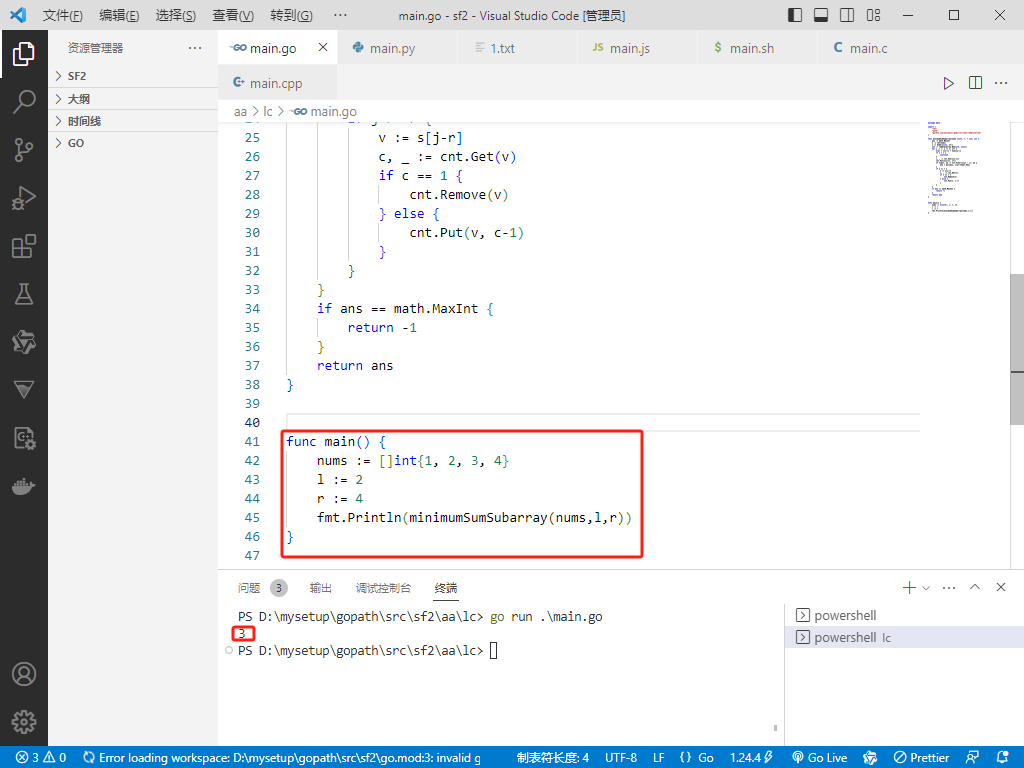Open notifications bell in status bar
The width and height of the screenshot is (1024, 768).
1002,758
